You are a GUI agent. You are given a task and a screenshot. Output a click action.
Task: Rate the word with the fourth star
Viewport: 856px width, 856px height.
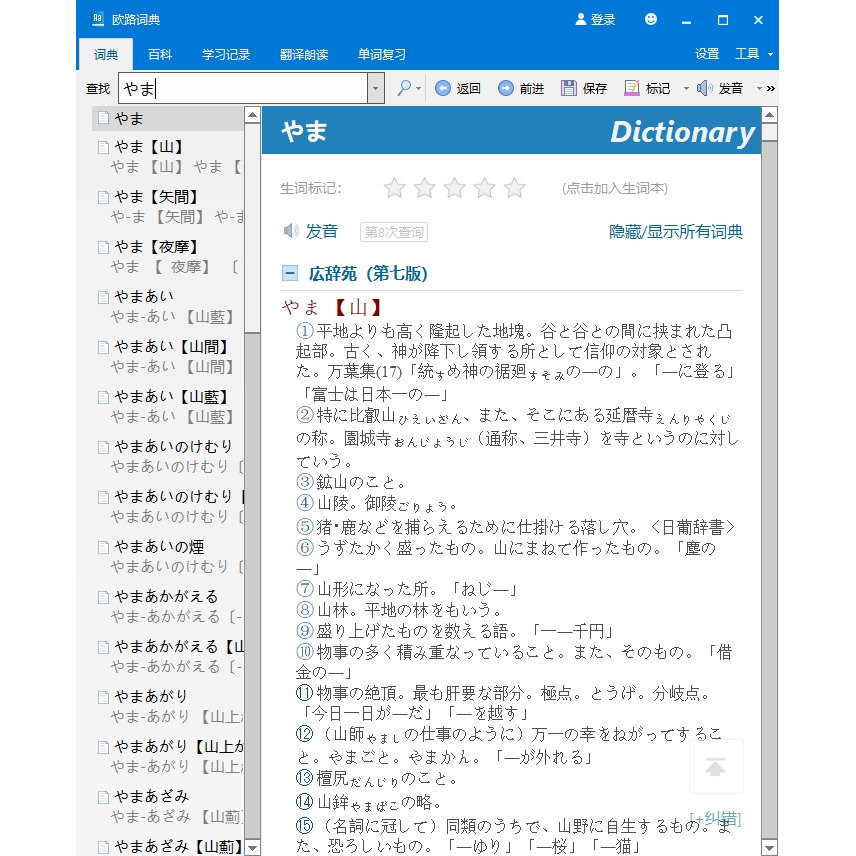pos(485,188)
